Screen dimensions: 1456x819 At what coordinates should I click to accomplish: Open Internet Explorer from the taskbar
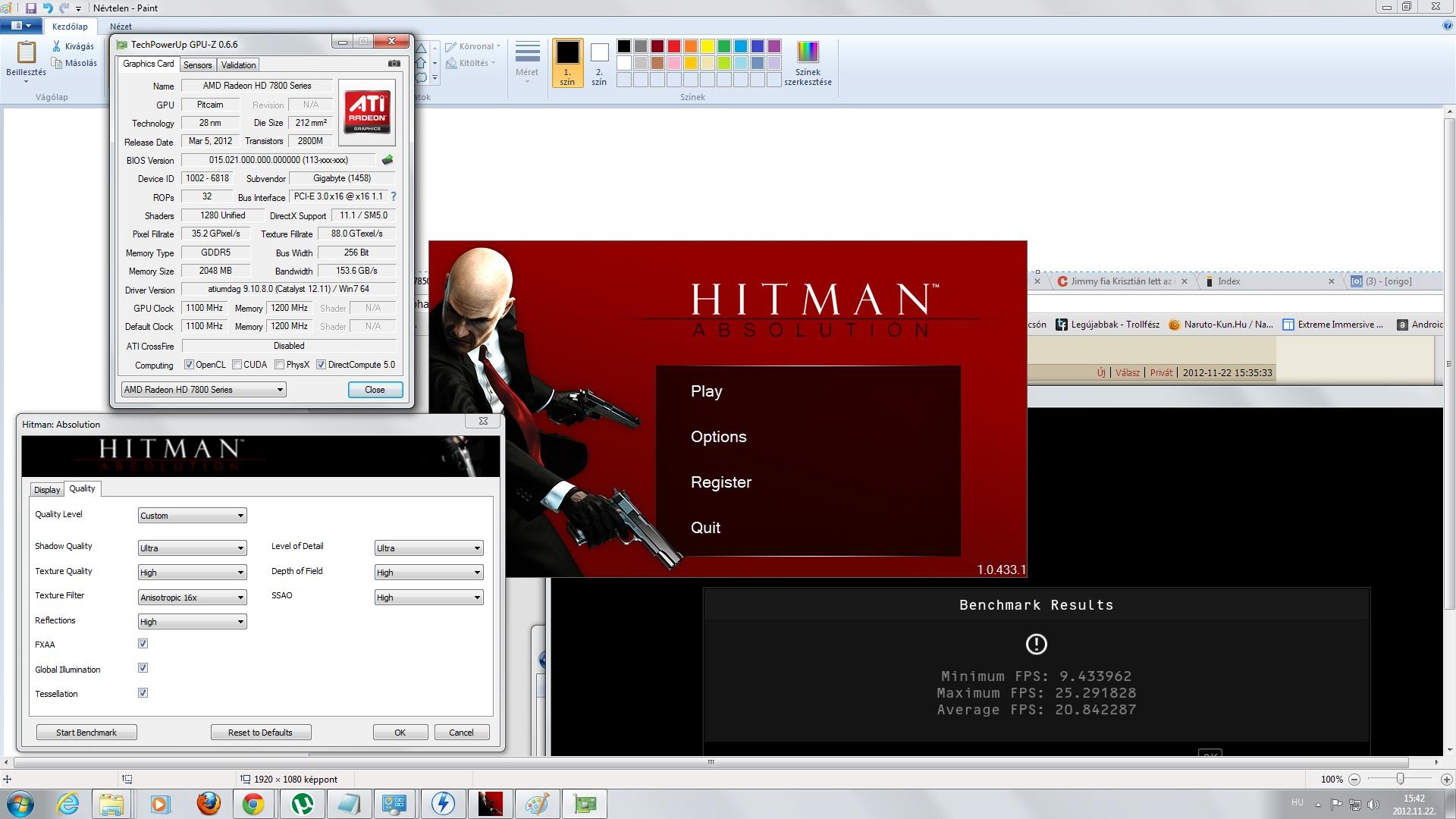(67, 803)
